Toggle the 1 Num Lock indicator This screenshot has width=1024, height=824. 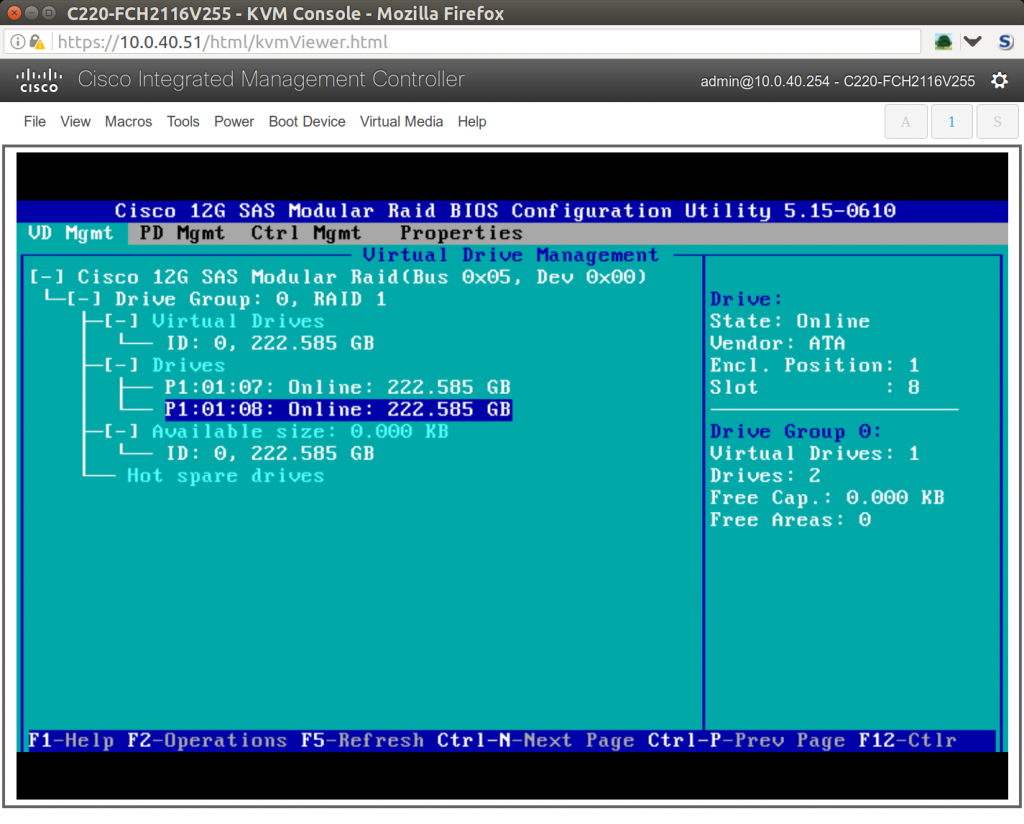click(951, 121)
